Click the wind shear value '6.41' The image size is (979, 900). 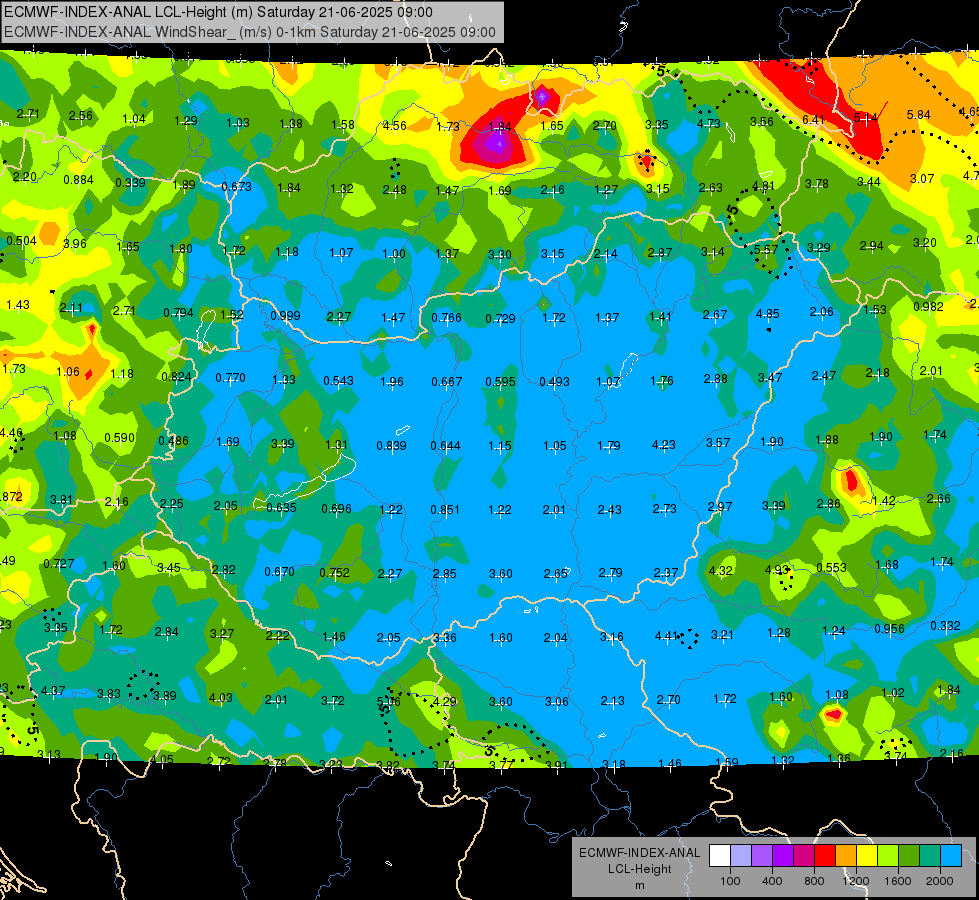[814, 120]
